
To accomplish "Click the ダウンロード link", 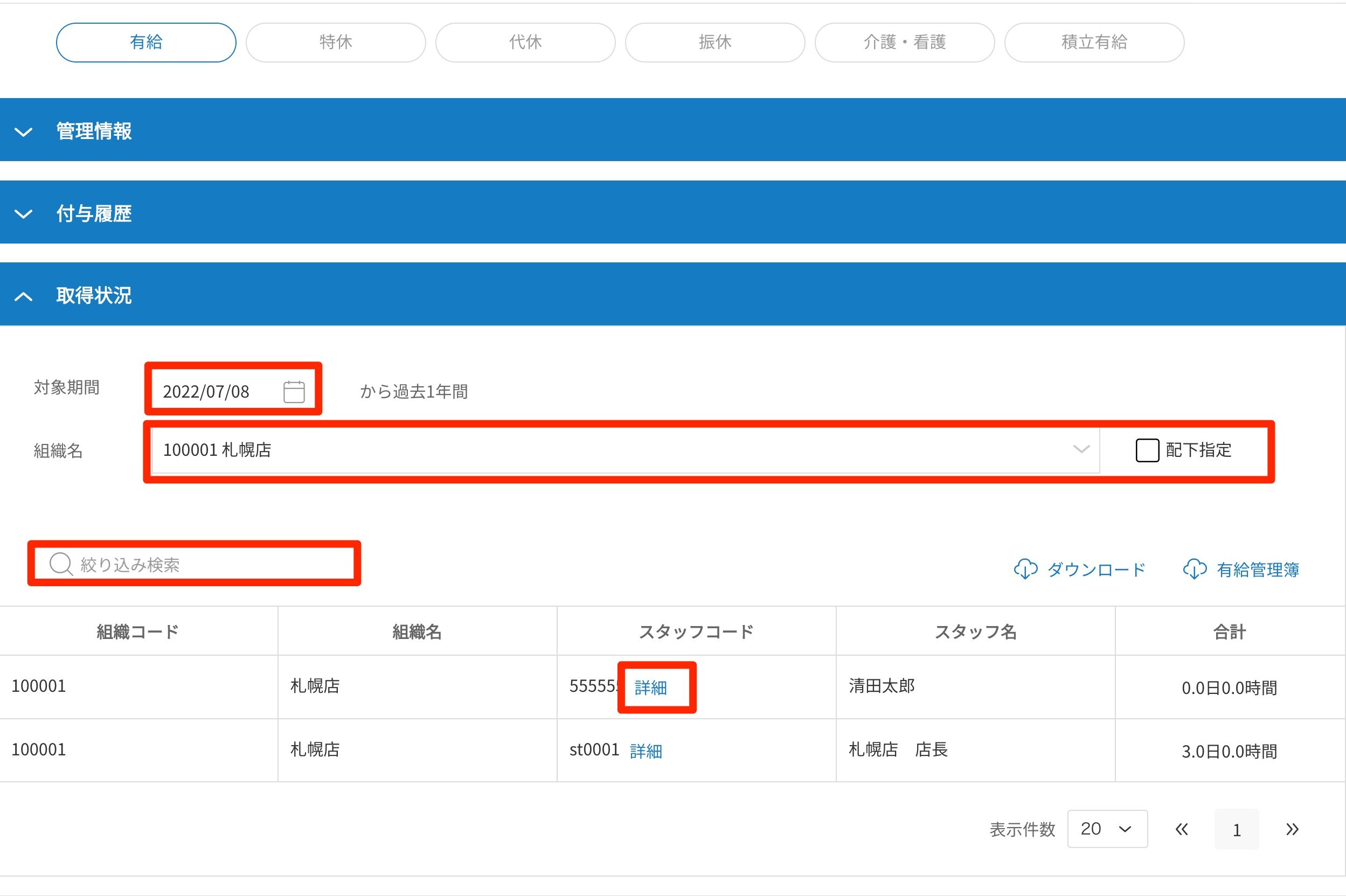I will click(x=1096, y=569).
